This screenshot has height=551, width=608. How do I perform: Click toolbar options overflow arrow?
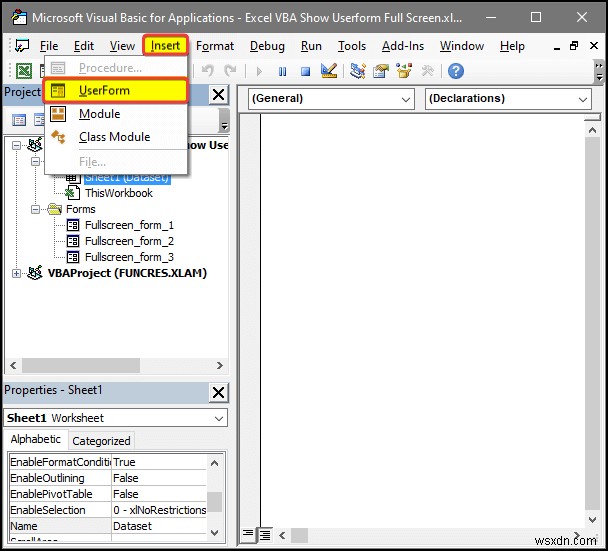[x=599, y=72]
